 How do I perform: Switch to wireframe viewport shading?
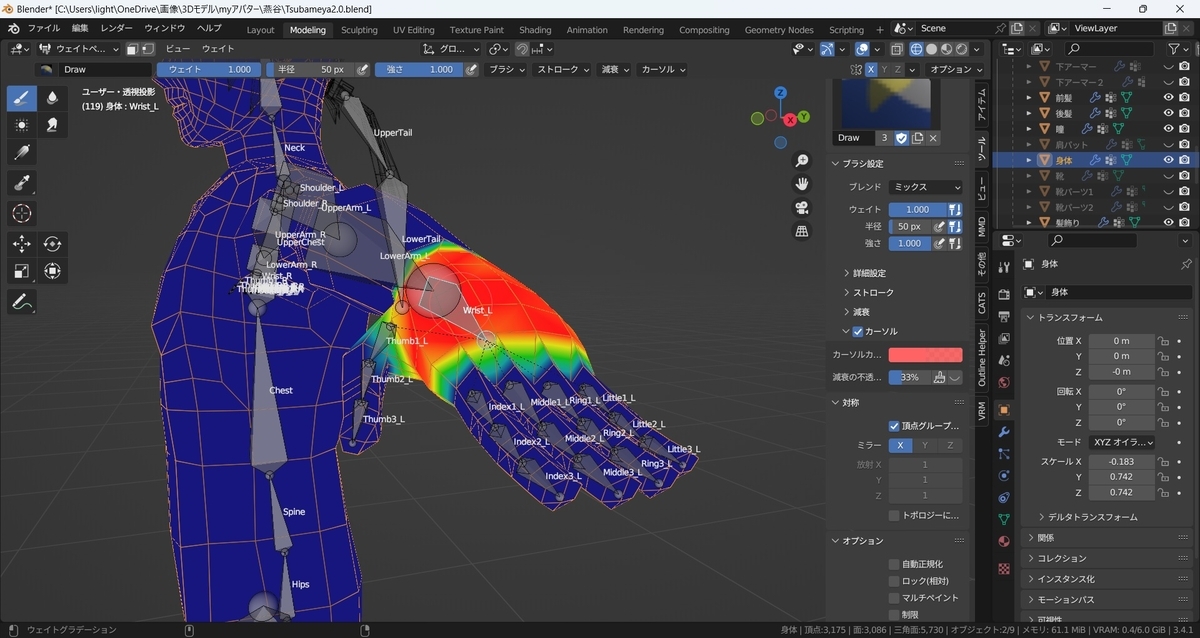click(x=915, y=48)
